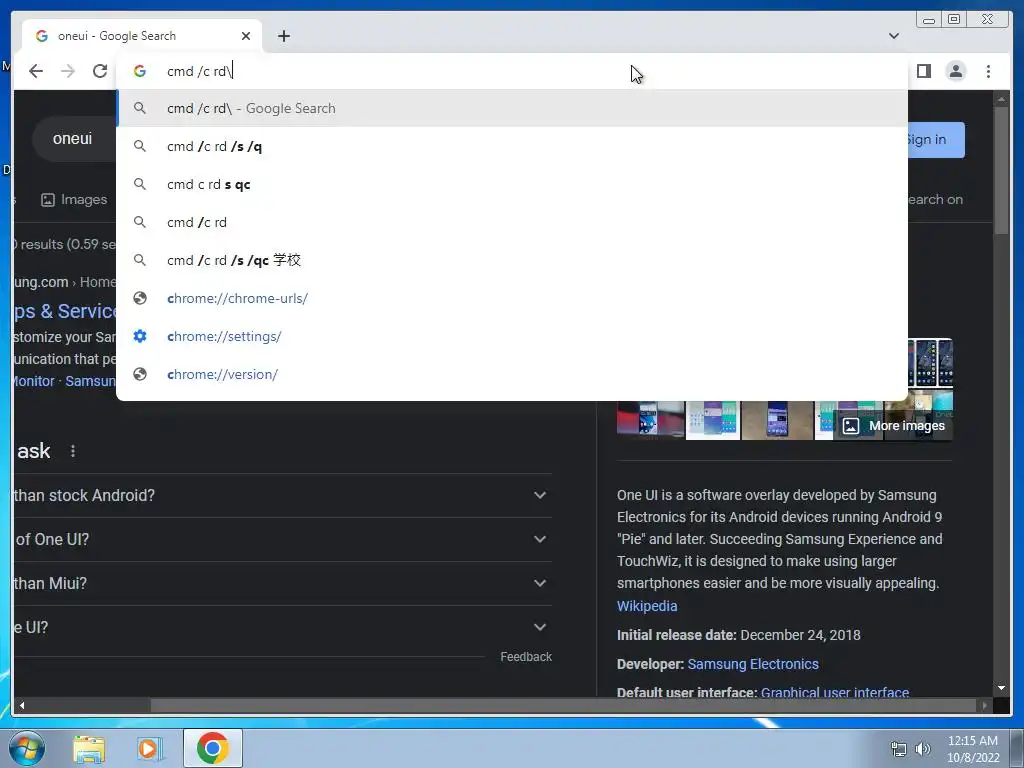Open a new tab with the plus button

(x=283, y=36)
